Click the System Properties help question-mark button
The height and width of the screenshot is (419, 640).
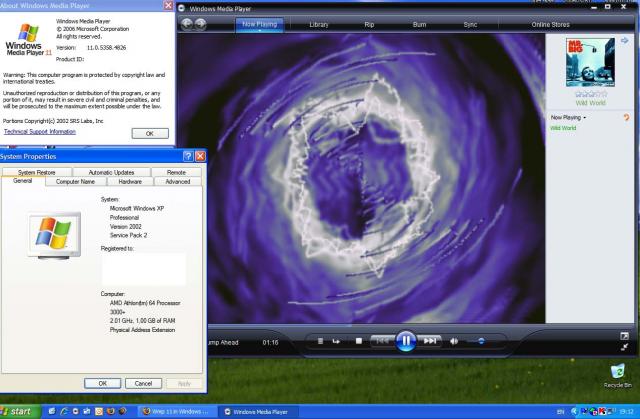click(x=188, y=156)
